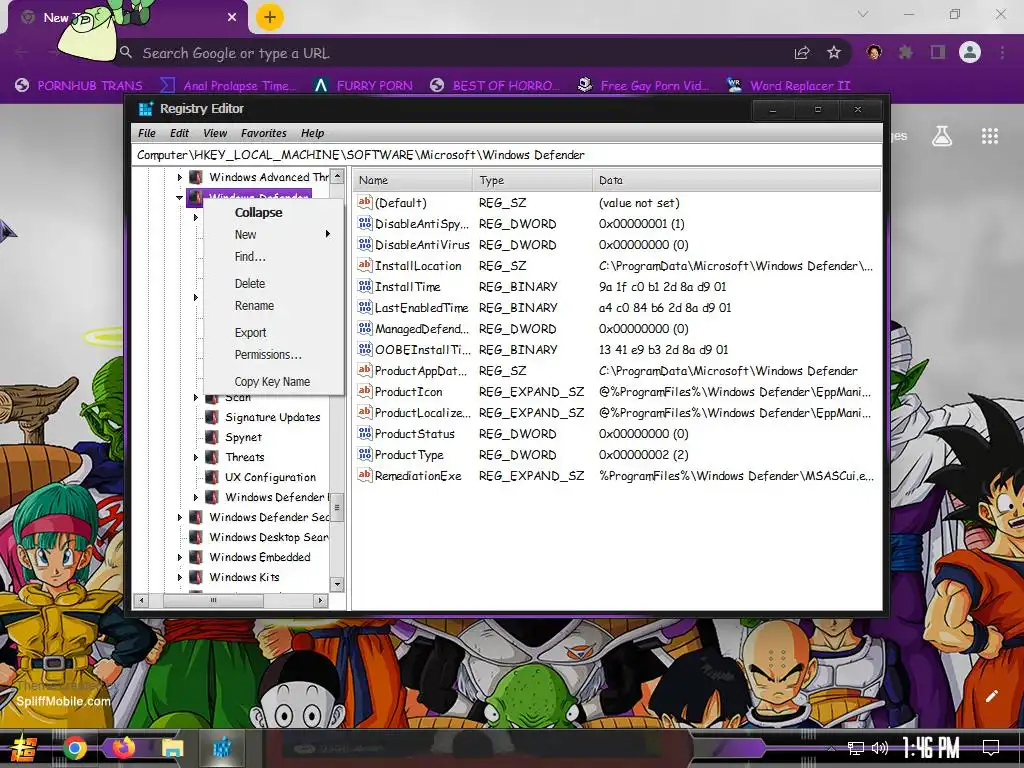Click the share page icon in Chrome
This screenshot has height=768, width=1024.
click(802, 52)
